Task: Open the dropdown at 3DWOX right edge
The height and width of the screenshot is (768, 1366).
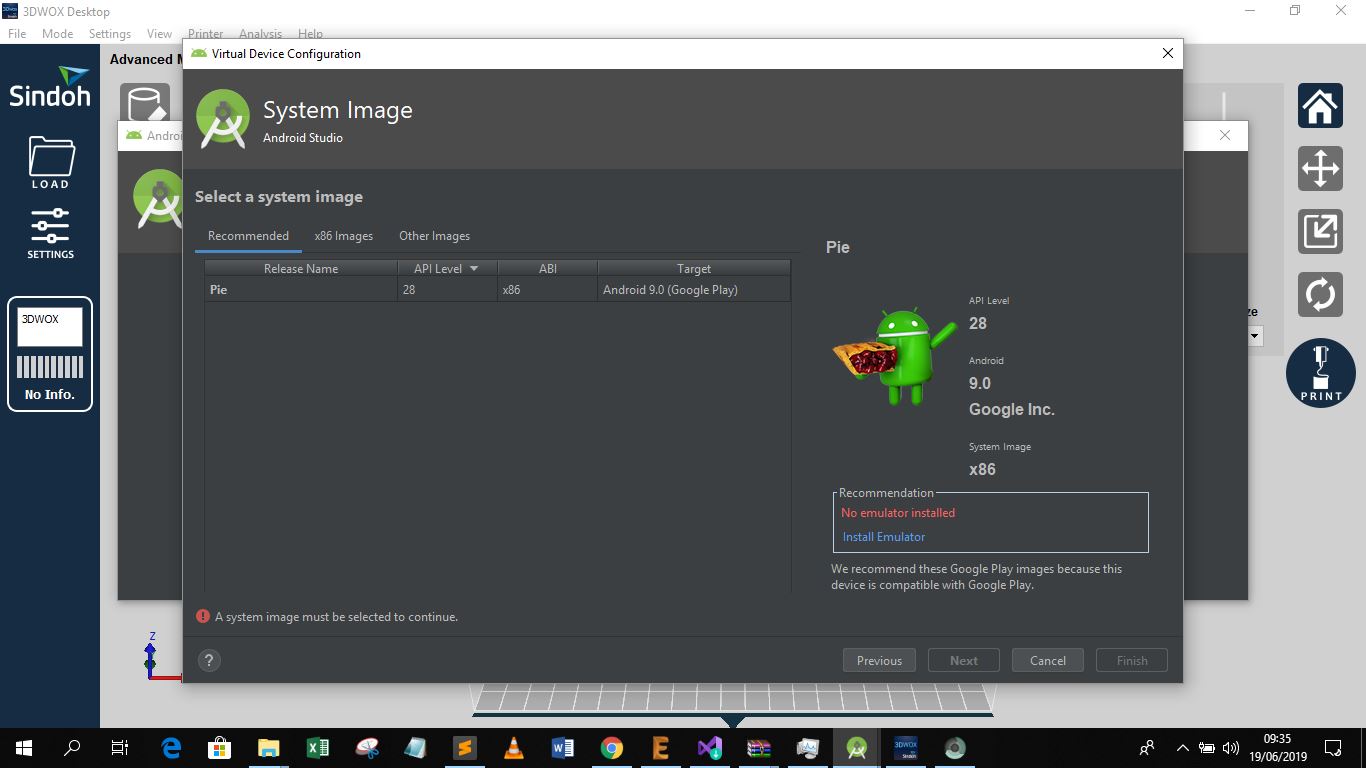Action: pyautogui.click(x=1255, y=336)
